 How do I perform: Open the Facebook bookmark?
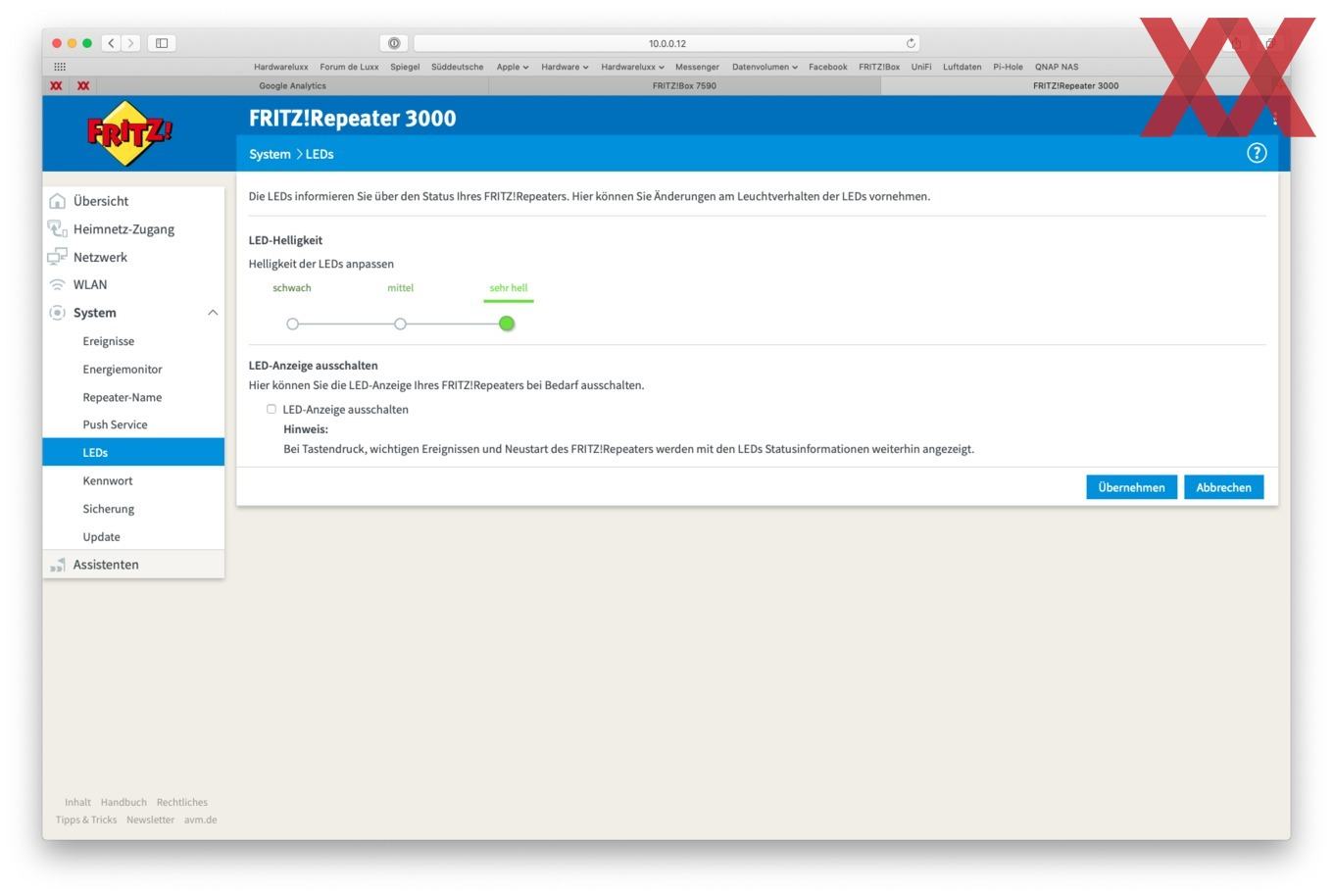827,67
